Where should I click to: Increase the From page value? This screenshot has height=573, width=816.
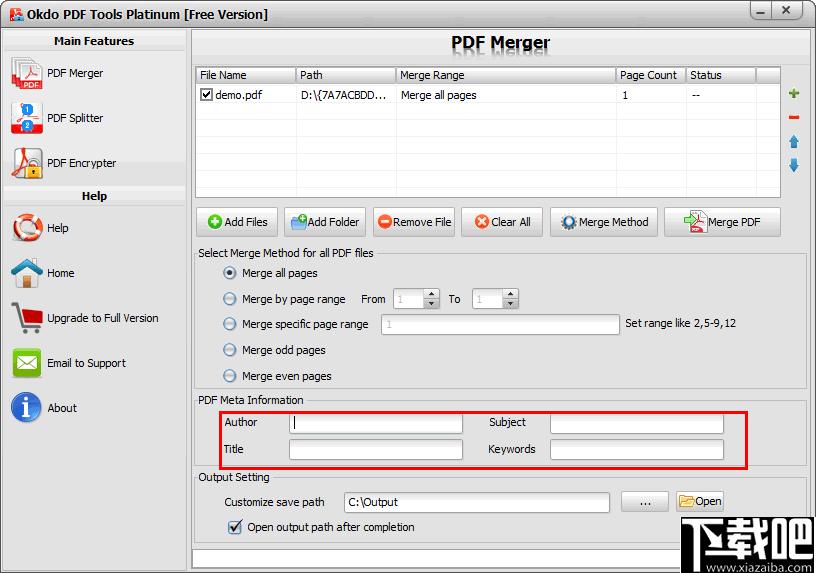click(x=431, y=294)
